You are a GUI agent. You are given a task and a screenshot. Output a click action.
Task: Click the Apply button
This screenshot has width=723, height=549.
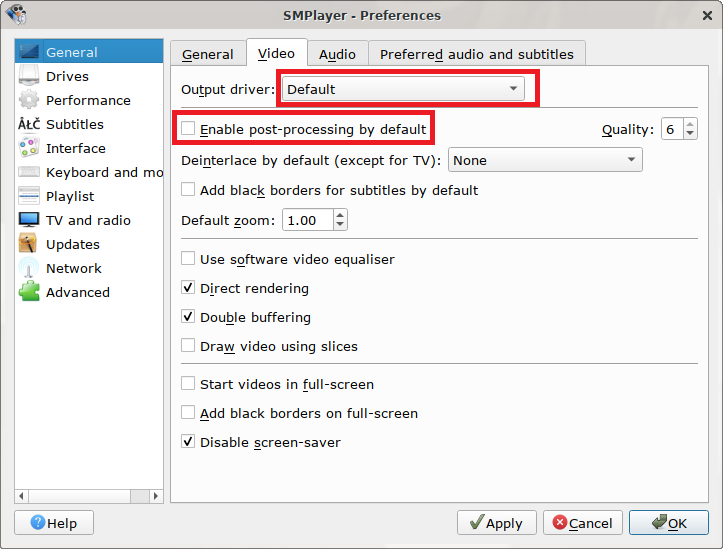pyautogui.click(x=497, y=523)
